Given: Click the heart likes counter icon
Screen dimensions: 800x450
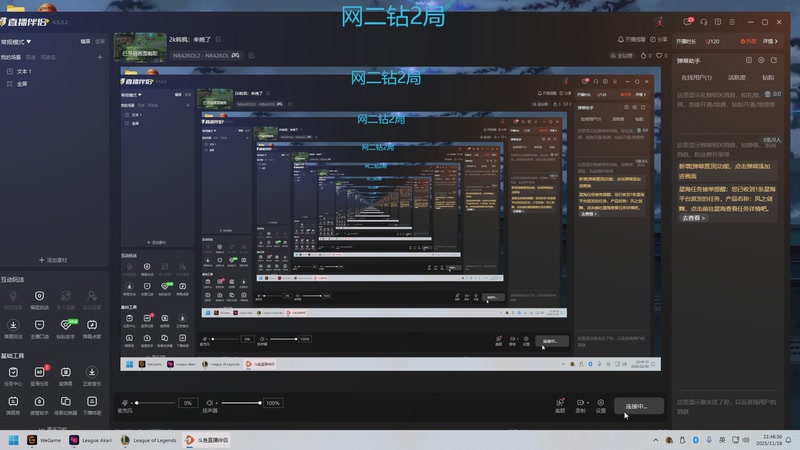Looking at the screenshot, I should [x=659, y=56].
